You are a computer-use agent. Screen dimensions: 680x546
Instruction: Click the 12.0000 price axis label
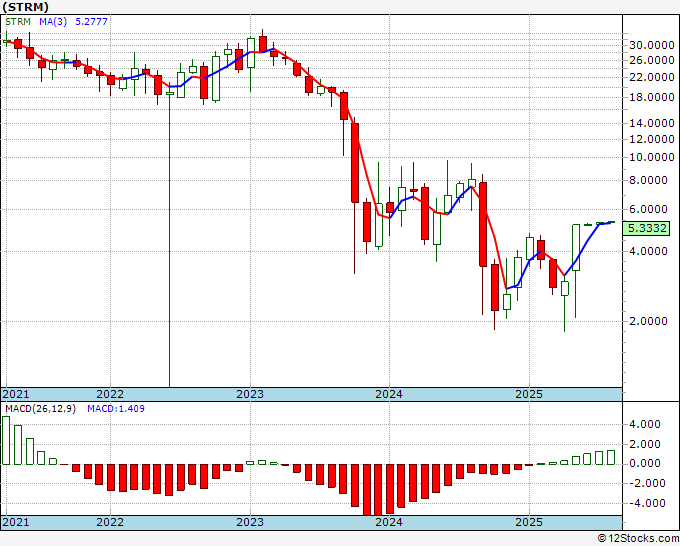point(651,139)
